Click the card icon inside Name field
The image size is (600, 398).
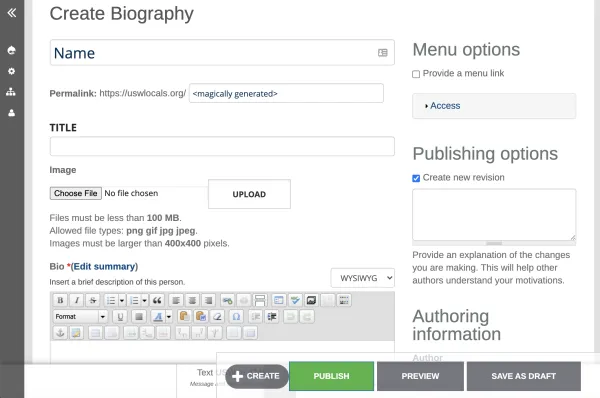click(x=383, y=53)
